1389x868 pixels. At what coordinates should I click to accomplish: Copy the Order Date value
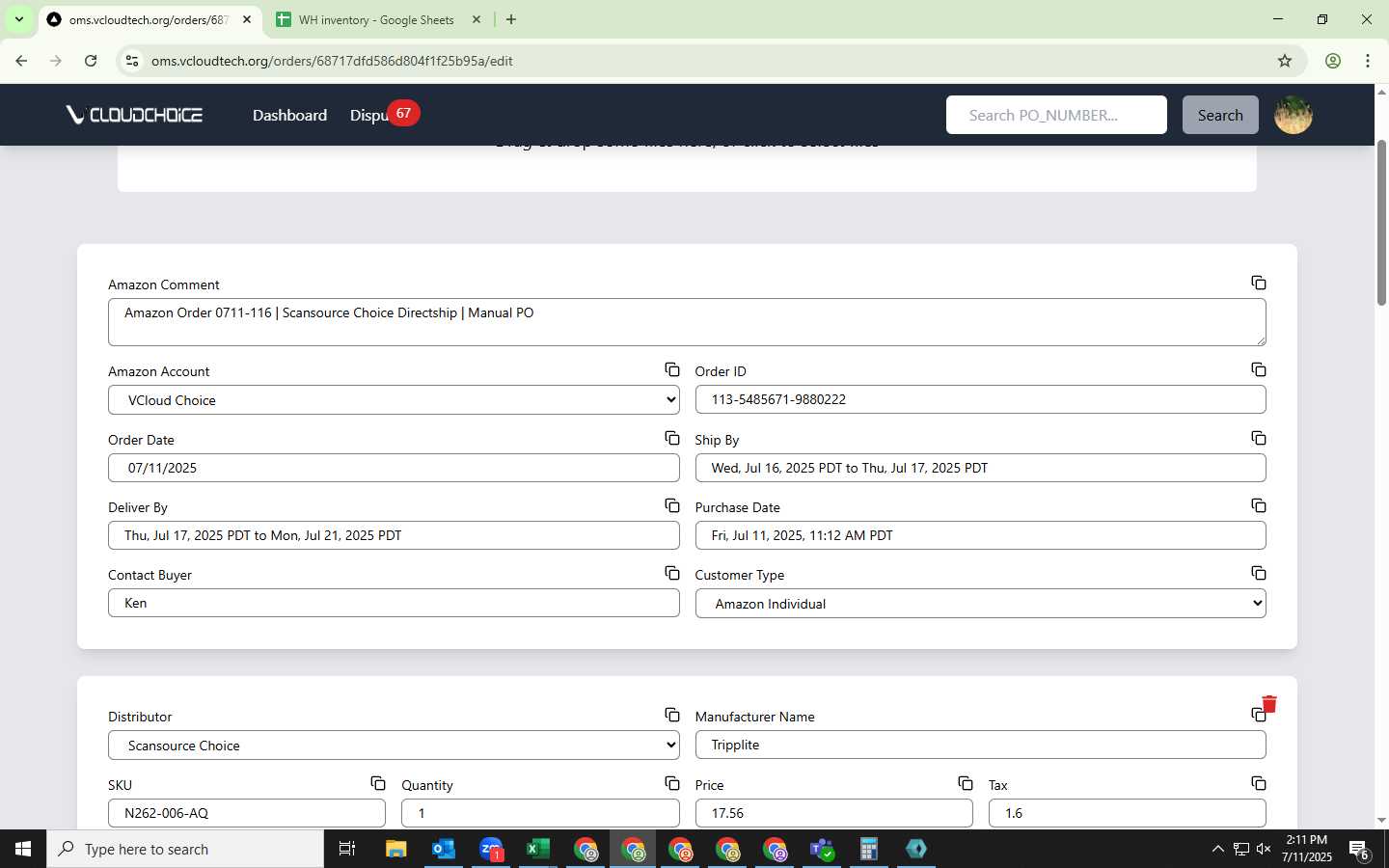672,438
